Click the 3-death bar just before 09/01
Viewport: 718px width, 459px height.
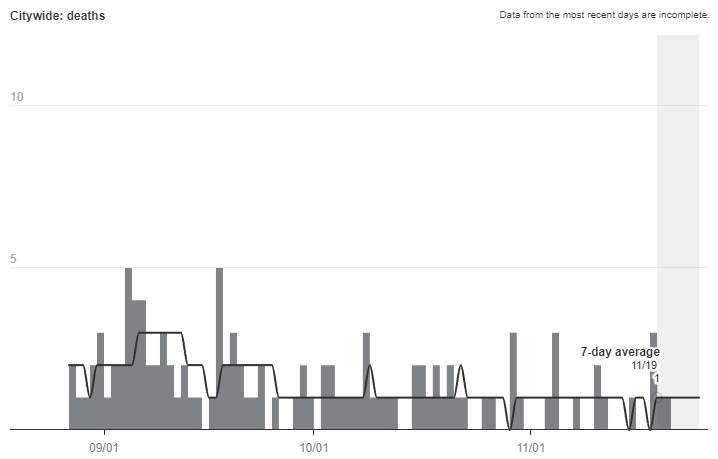point(100,380)
